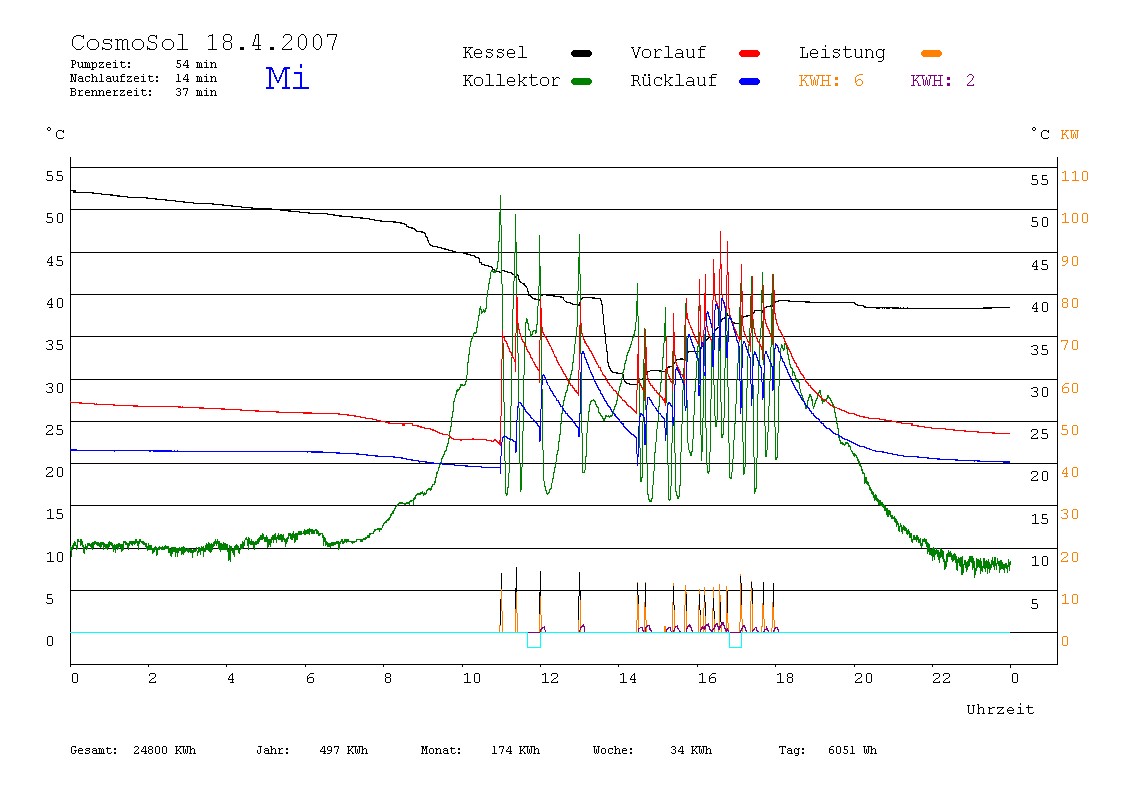Click the Brennerzeit value '37 min'

[x=195, y=92]
